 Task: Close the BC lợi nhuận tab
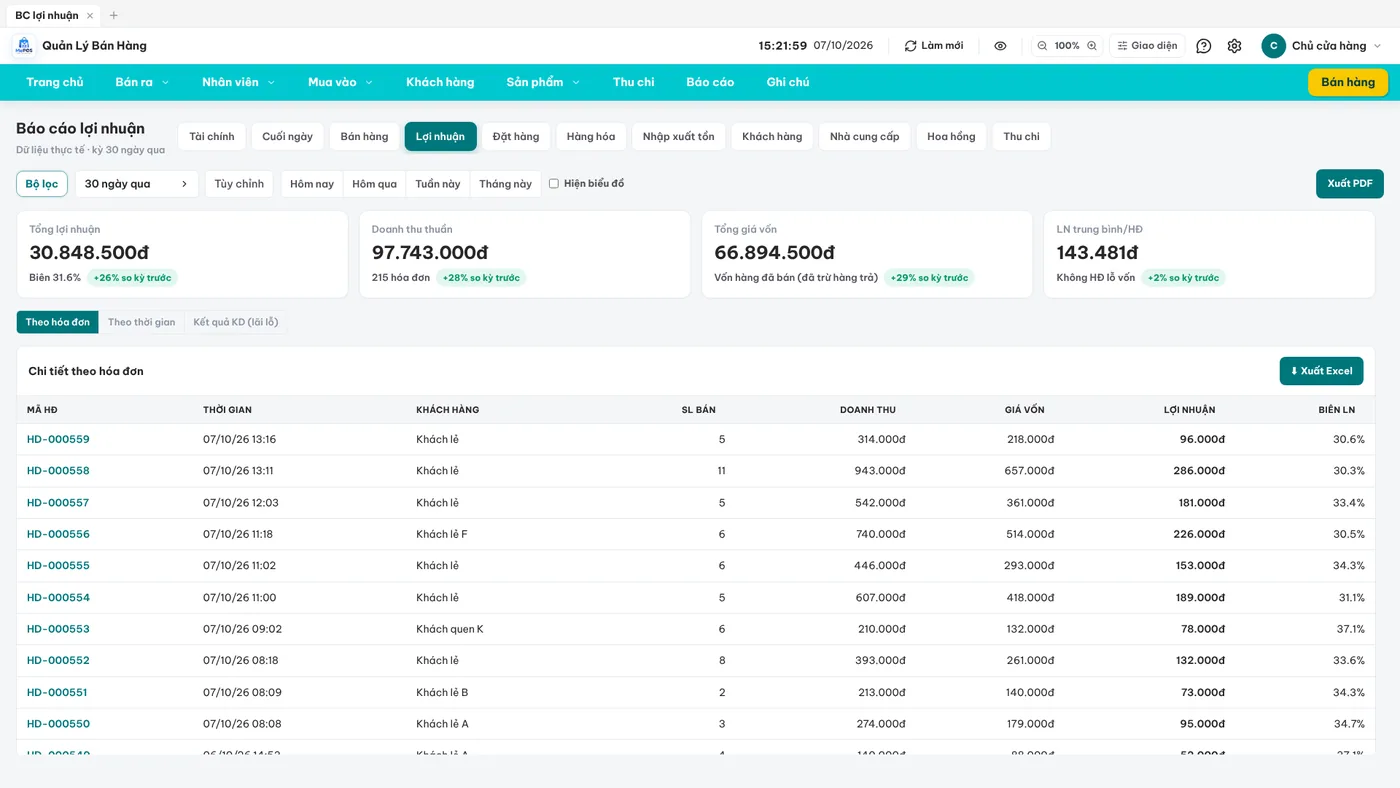pyautogui.click(x=90, y=16)
